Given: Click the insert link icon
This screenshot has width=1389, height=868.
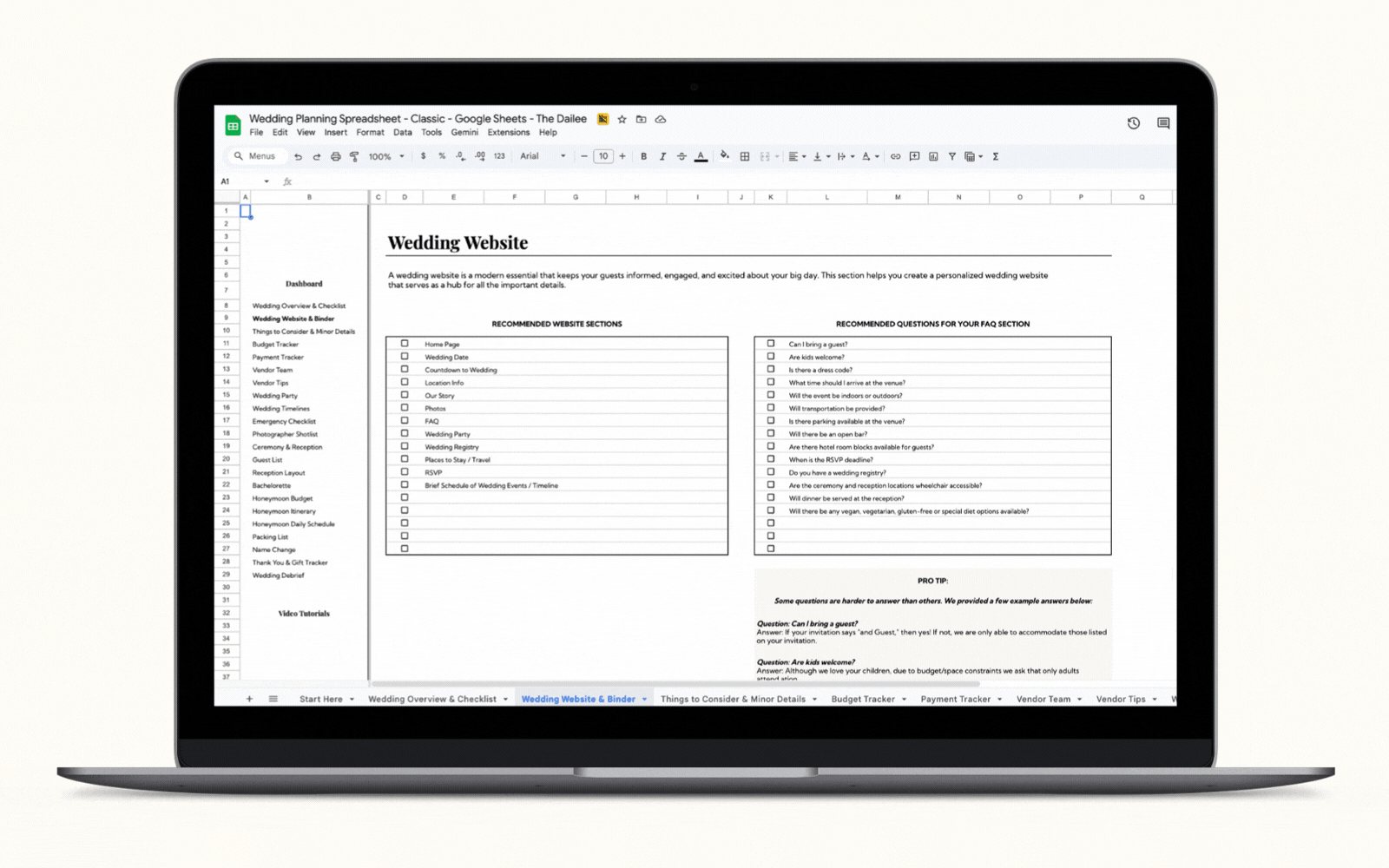Looking at the screenshot, I should (x=895, y=156).
